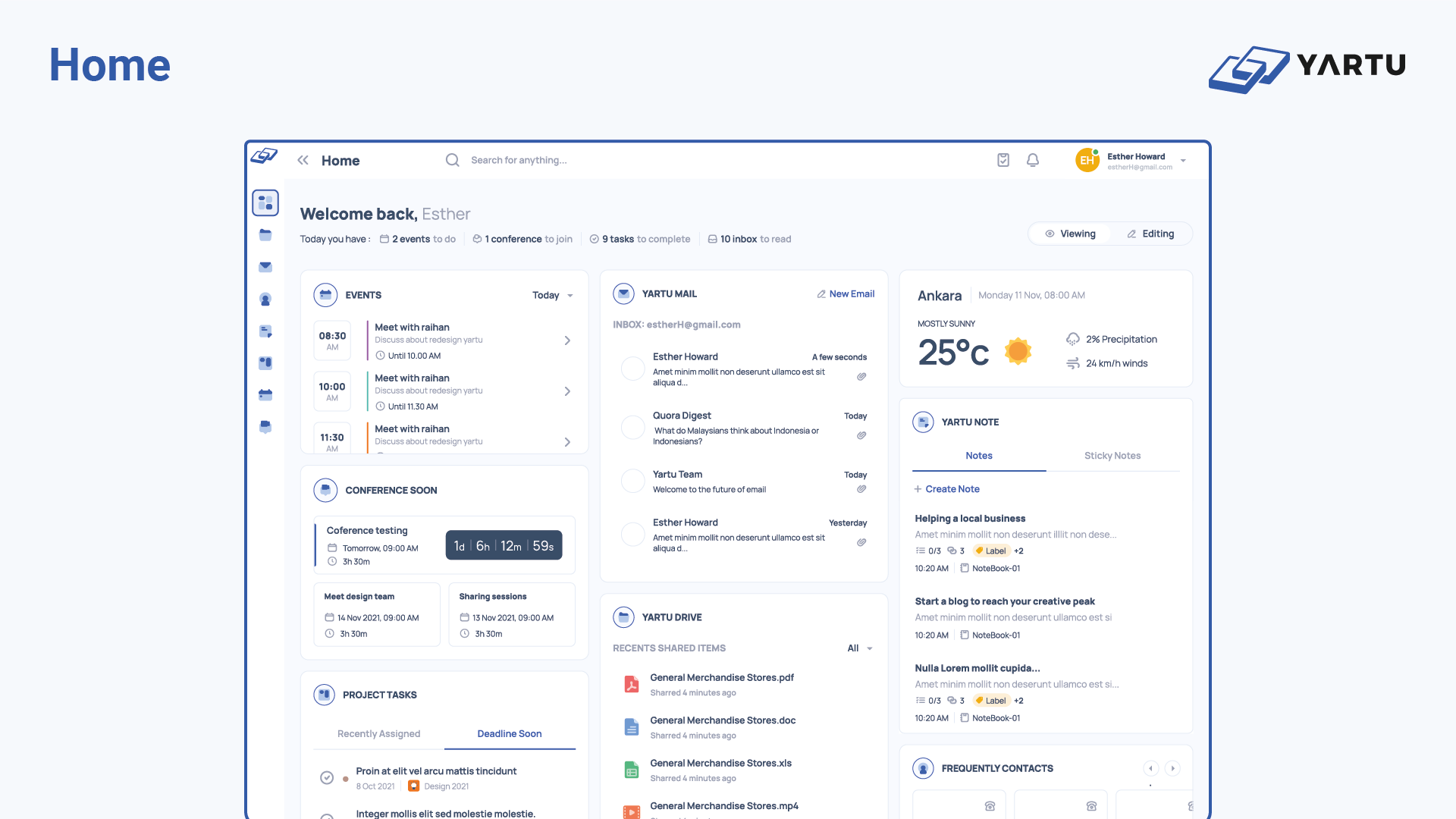Click '1 conference to join' summary
This screenshot has width=1456, height=819.
click(x=522, y=239)
